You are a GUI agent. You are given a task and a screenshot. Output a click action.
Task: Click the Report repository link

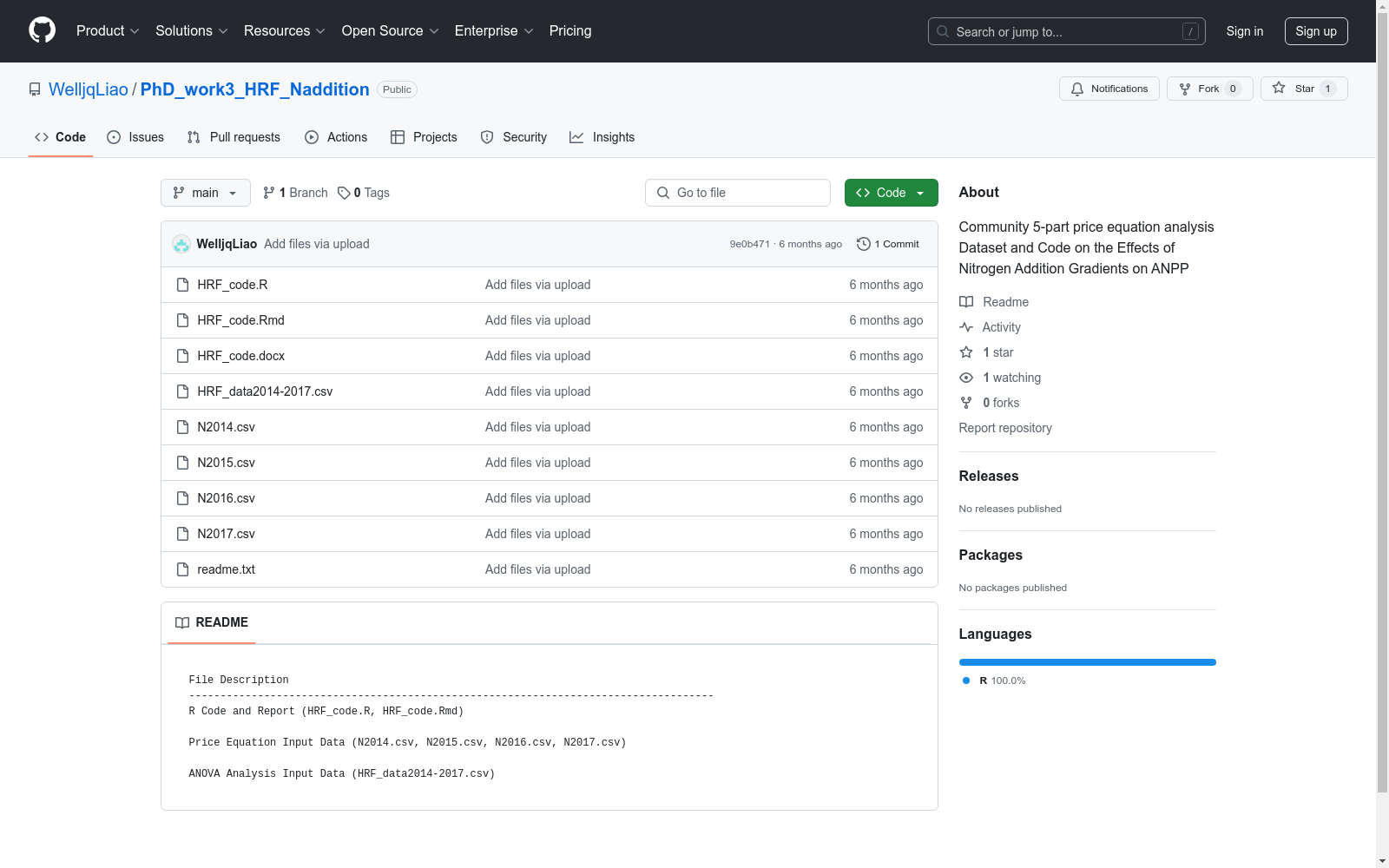click(x=1005, y=428)
